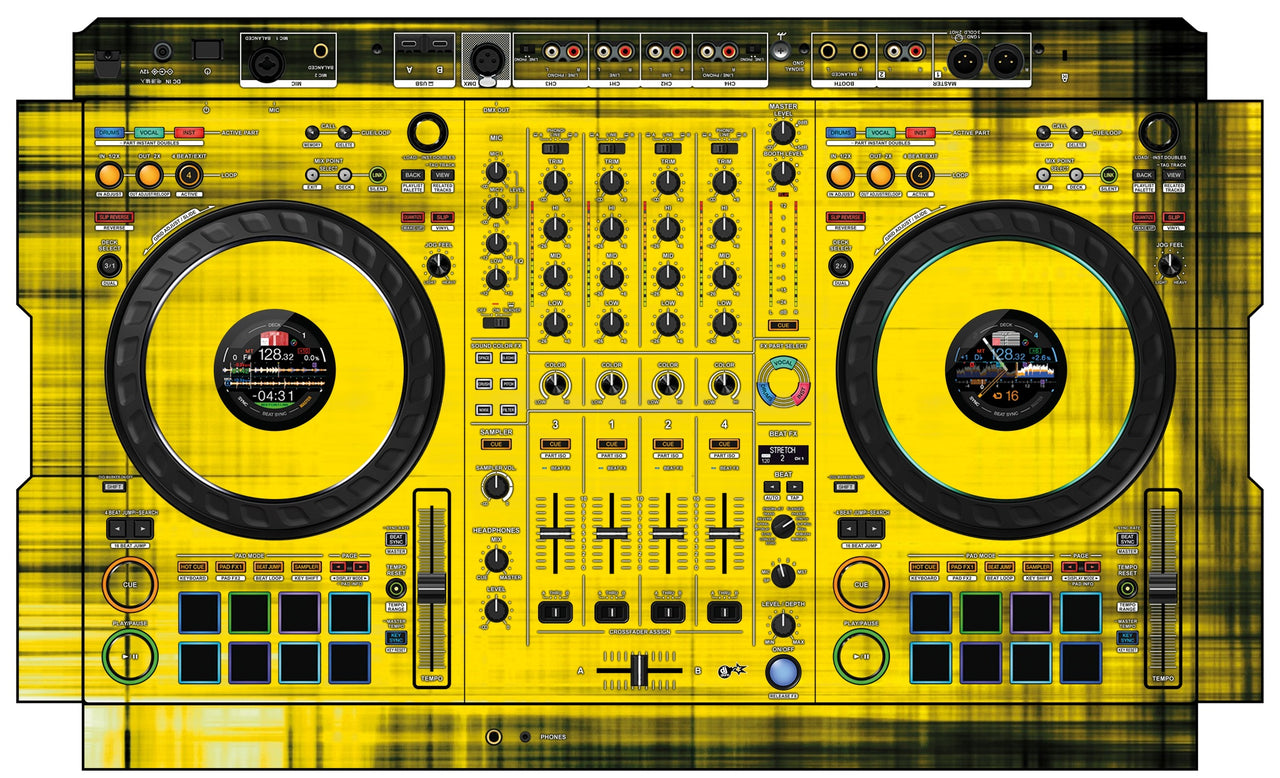Tap left deck loop IN 1/2X button
Viewport: 1280px width, 778px height.
point(109,176)
